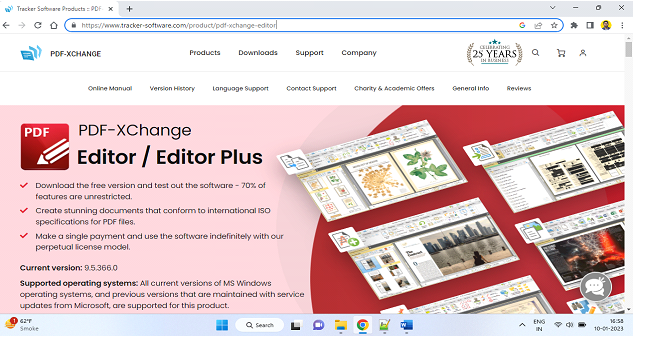Viewport: 648px width, 362px height.
Task: Open the Company menu
Action: [359, 53]
